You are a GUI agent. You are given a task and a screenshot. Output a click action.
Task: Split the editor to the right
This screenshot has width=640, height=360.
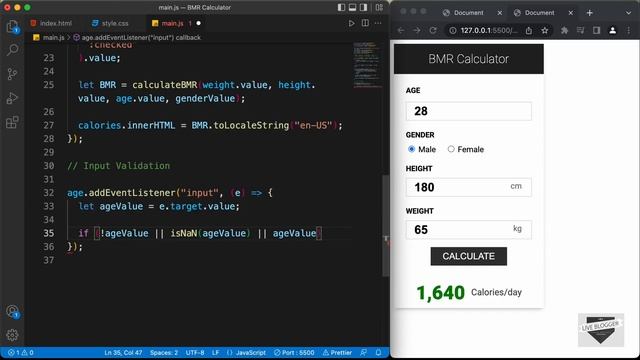point(365,23)
